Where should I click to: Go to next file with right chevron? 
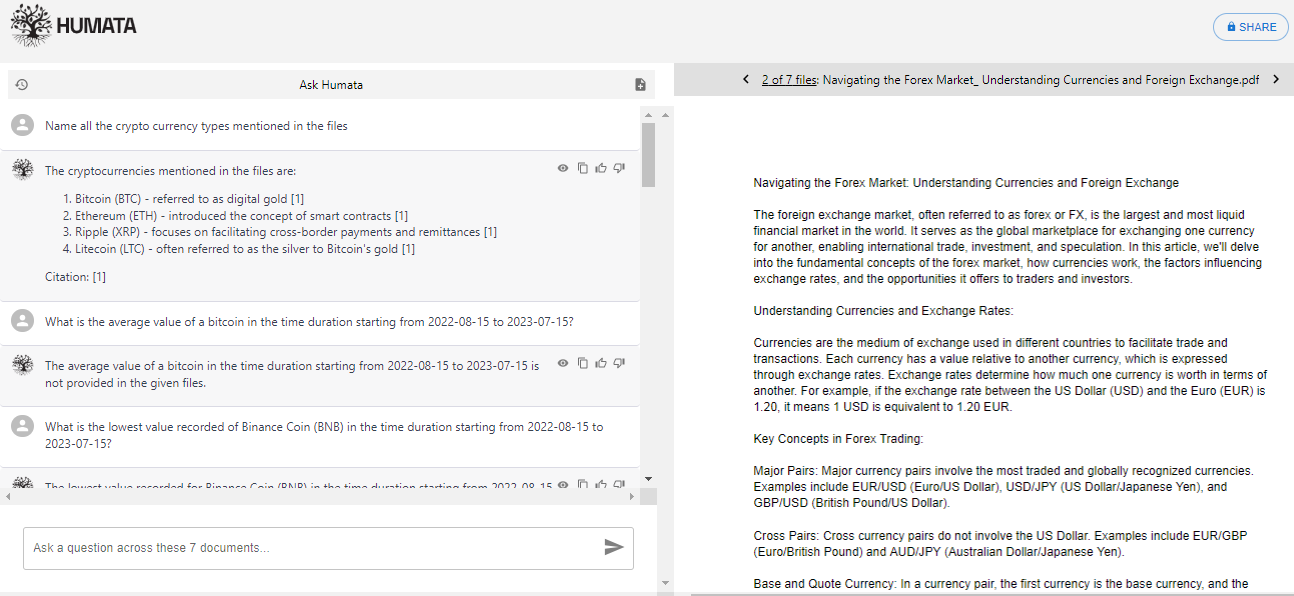[1276, 79]
